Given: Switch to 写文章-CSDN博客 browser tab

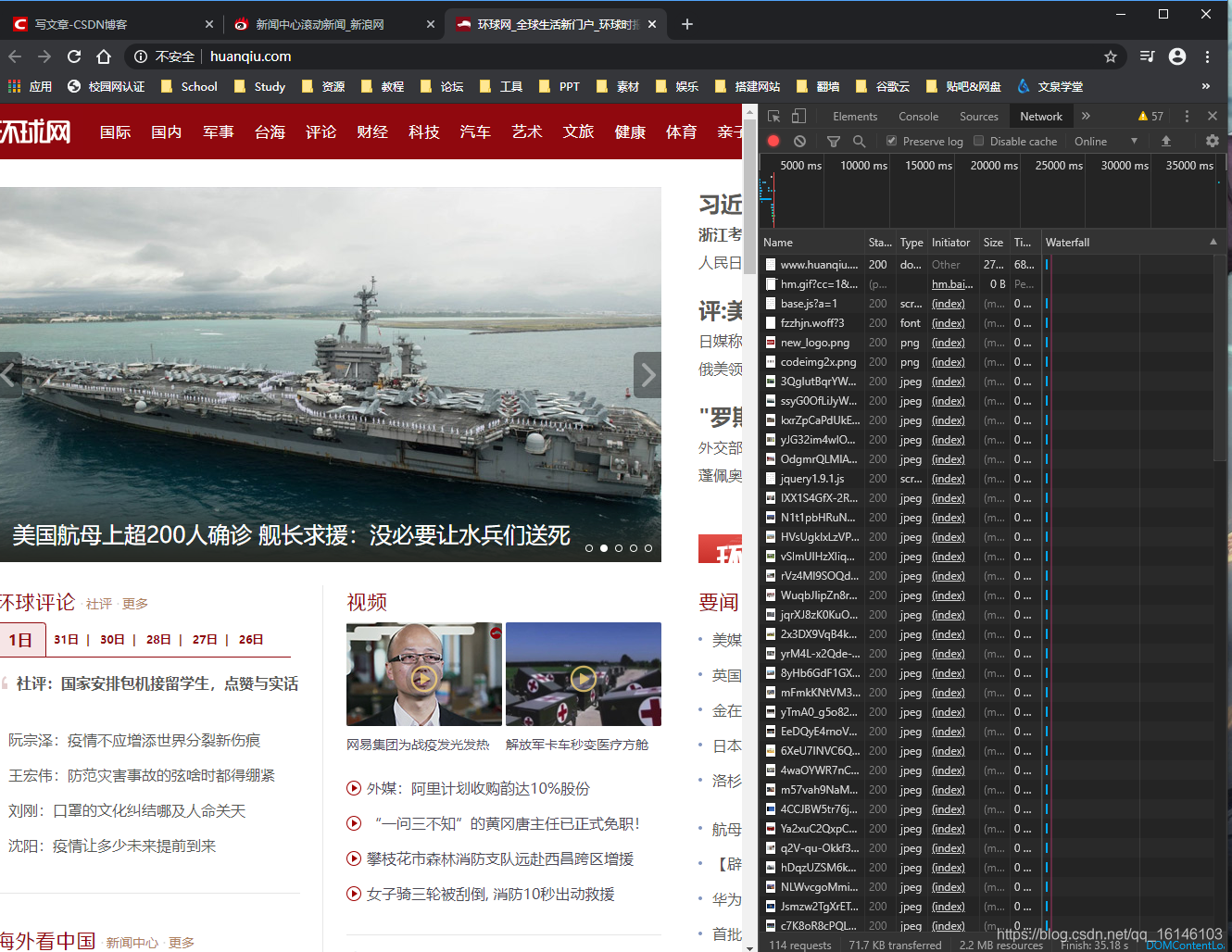Looking at the screenshot, I should coord(111,24).
